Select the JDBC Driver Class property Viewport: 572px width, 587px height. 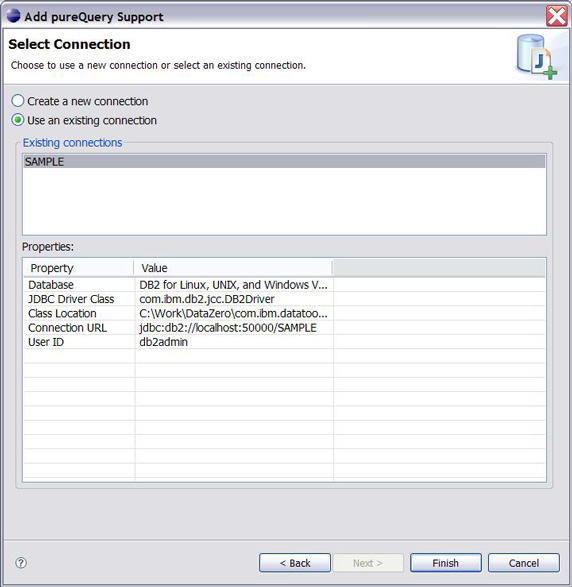click(x=284, y=299)
